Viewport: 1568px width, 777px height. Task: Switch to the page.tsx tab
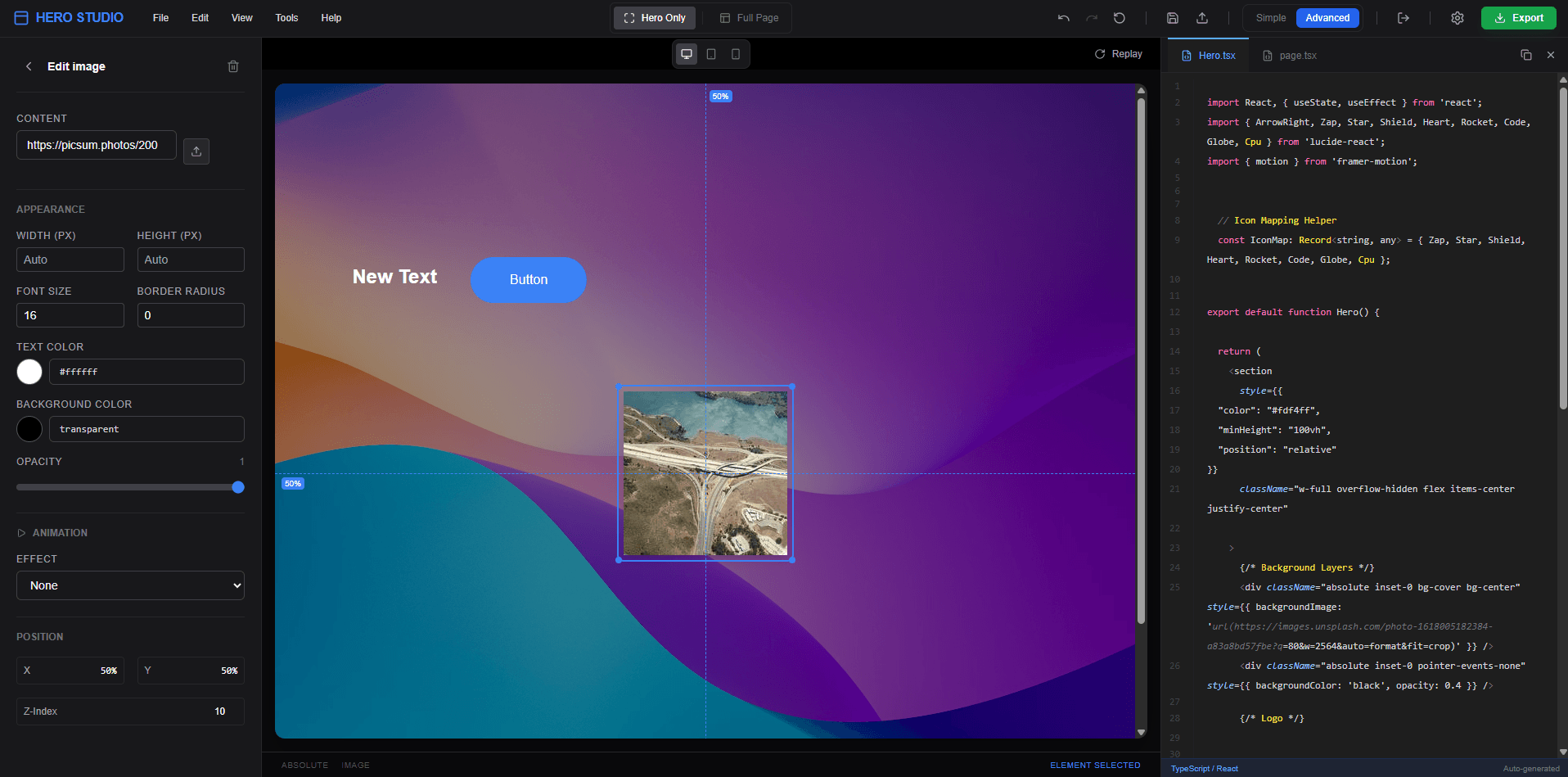tap(1290, 56)
